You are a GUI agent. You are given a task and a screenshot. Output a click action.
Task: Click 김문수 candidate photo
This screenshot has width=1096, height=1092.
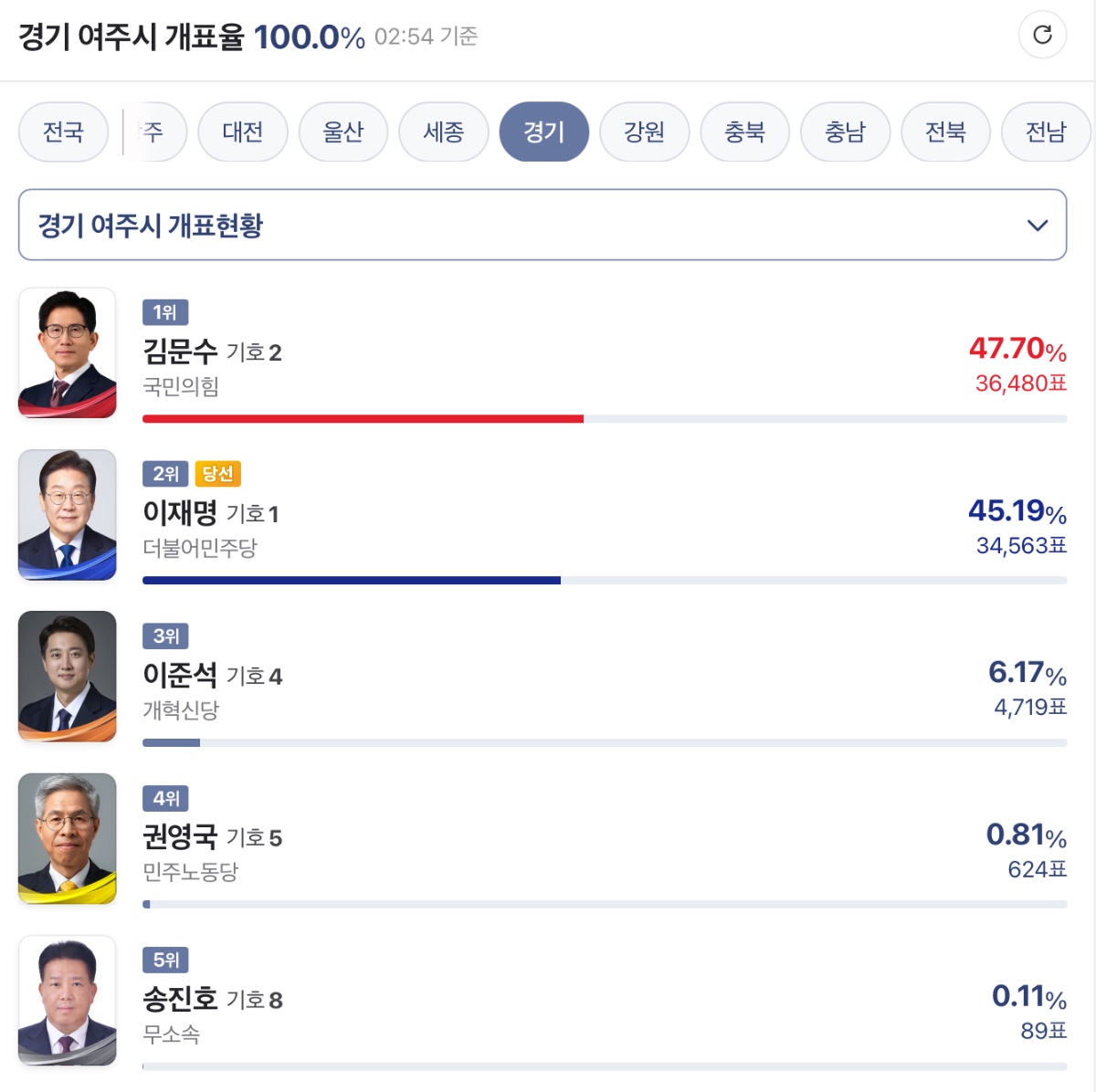pos(68,353)
